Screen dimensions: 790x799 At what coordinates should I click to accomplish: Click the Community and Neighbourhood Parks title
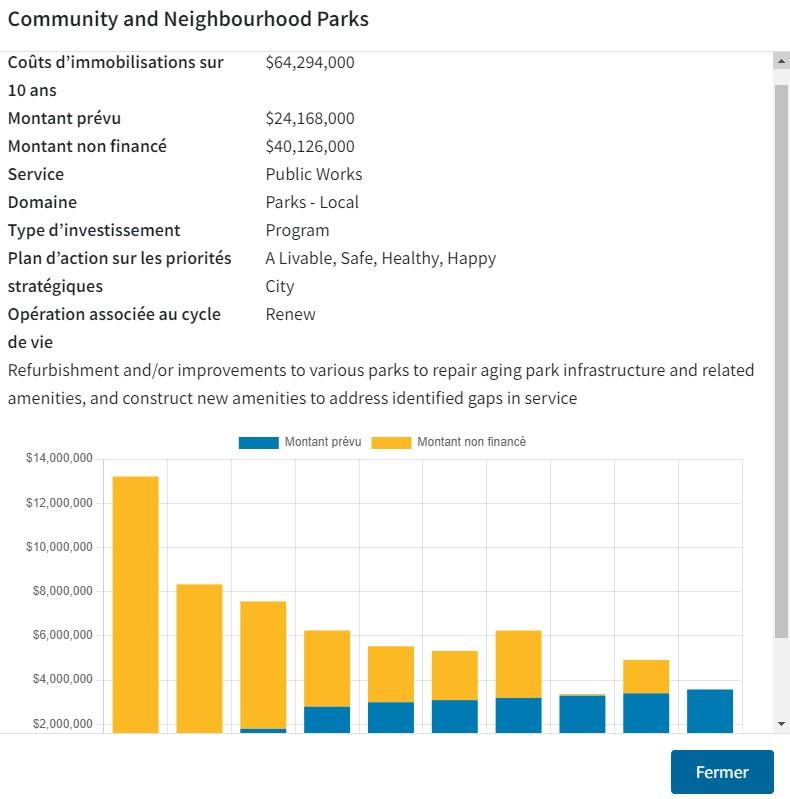click(x=188, y=19)
